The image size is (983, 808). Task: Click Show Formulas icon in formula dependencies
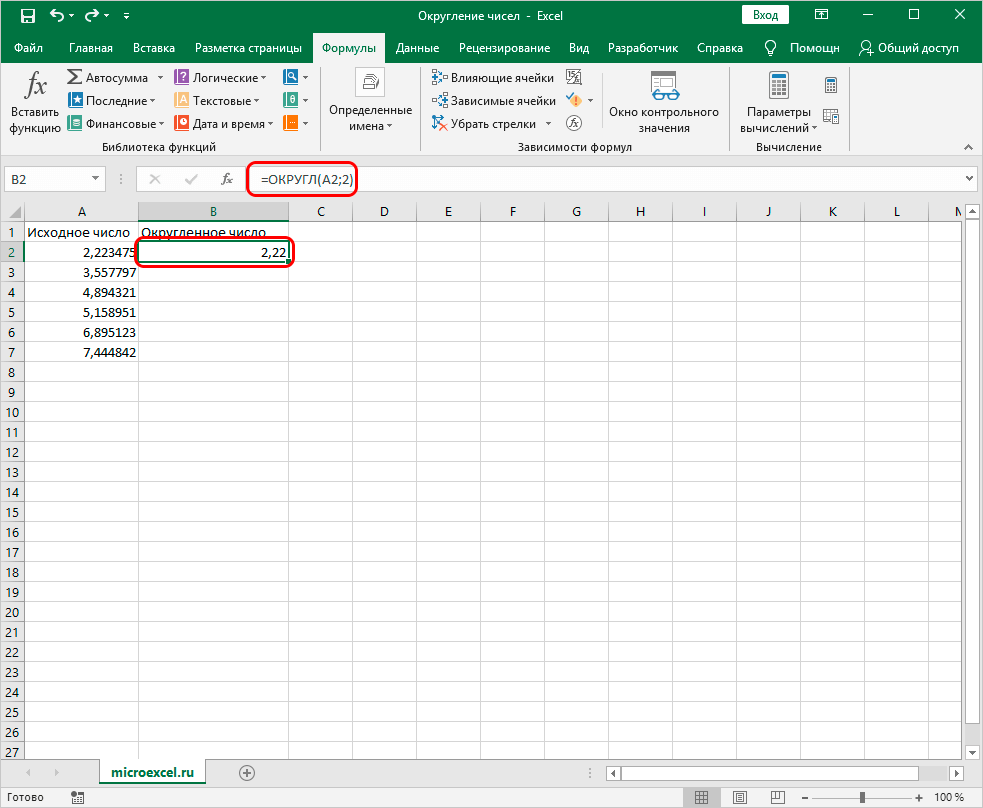(574, 77)
